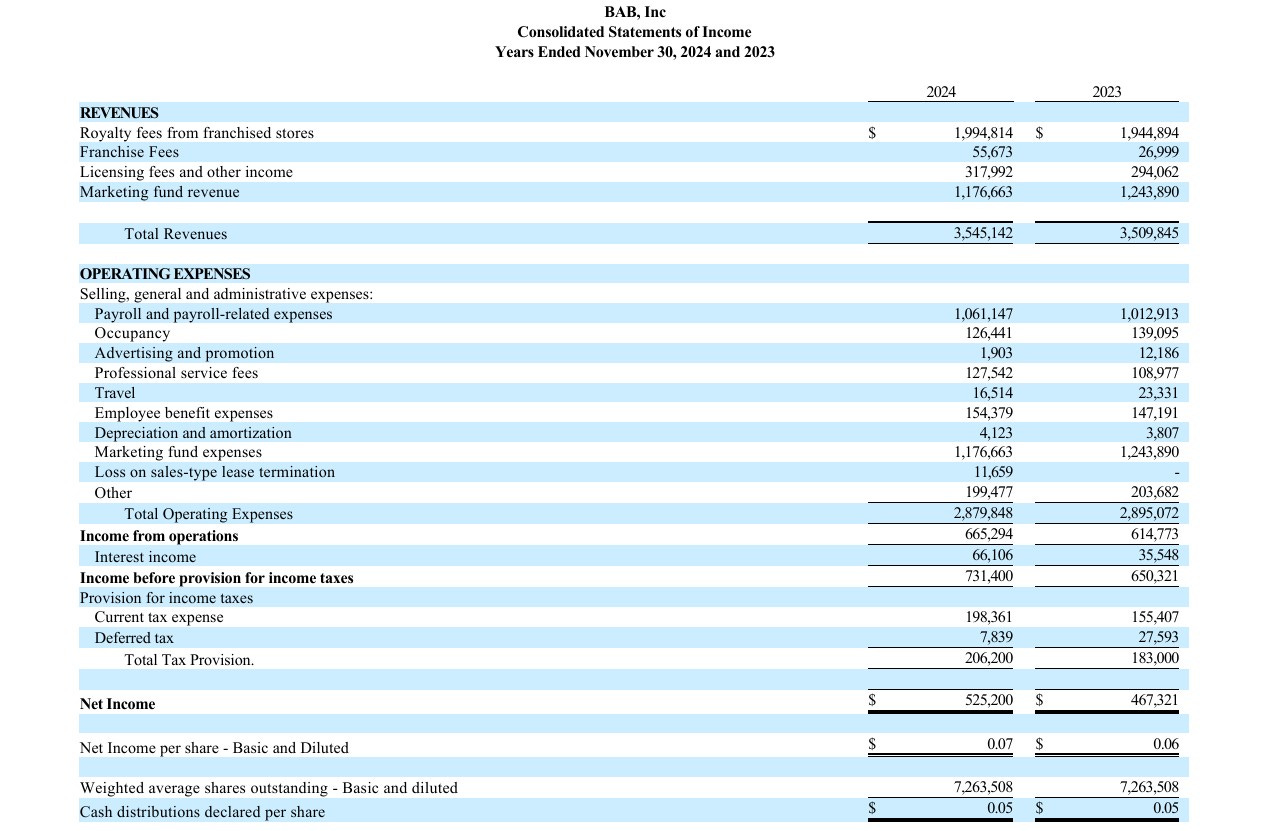Image resolution: width=1262 pixels, height=831 pixels.
Task: Click "Licensing fees and other income" label
Action: pyautogui.click(x=186, y=172)
